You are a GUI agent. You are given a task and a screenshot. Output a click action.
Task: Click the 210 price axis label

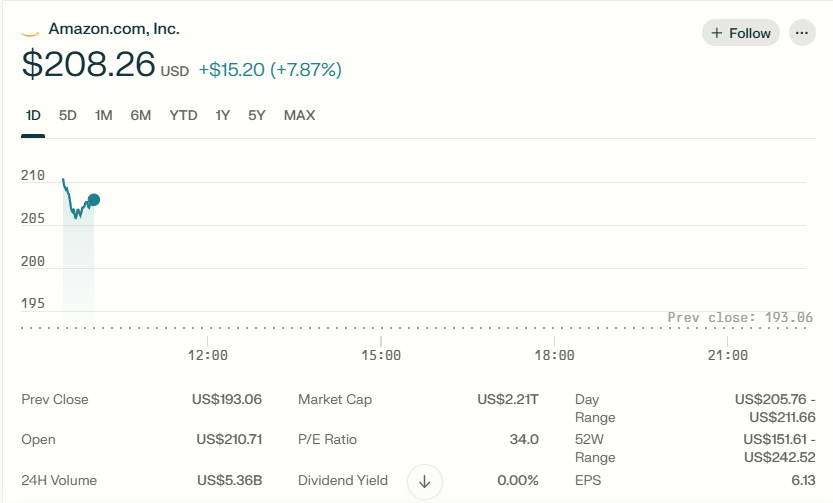click(x=33, y=175)
